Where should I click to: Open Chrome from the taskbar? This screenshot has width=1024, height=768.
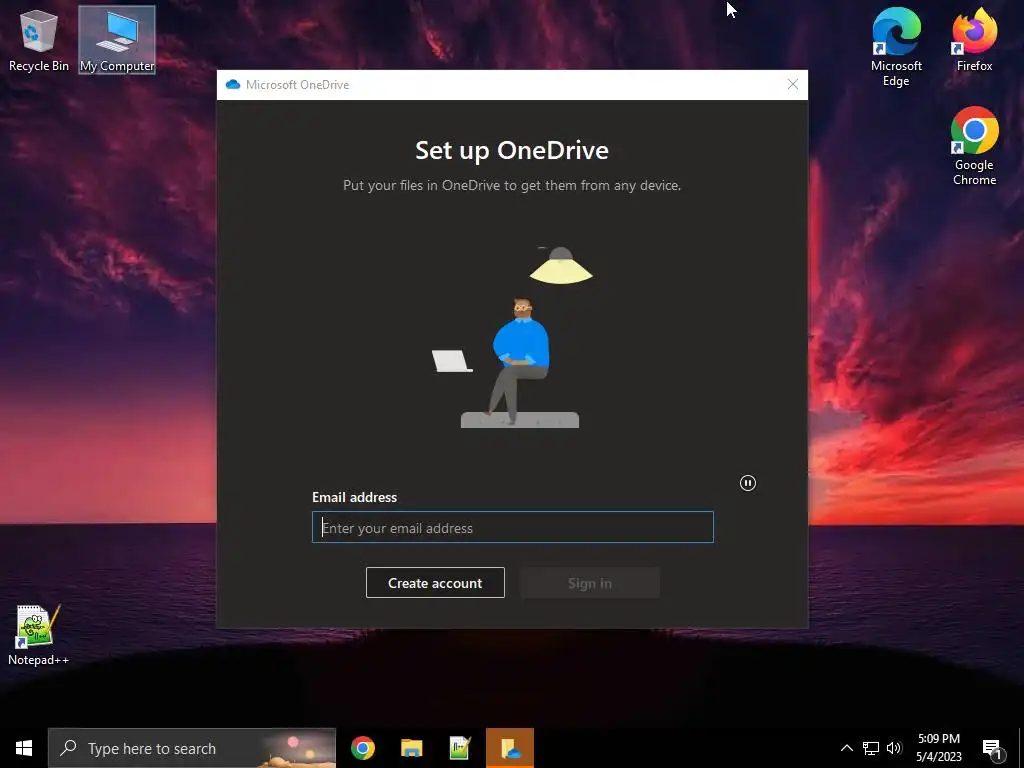362,748
